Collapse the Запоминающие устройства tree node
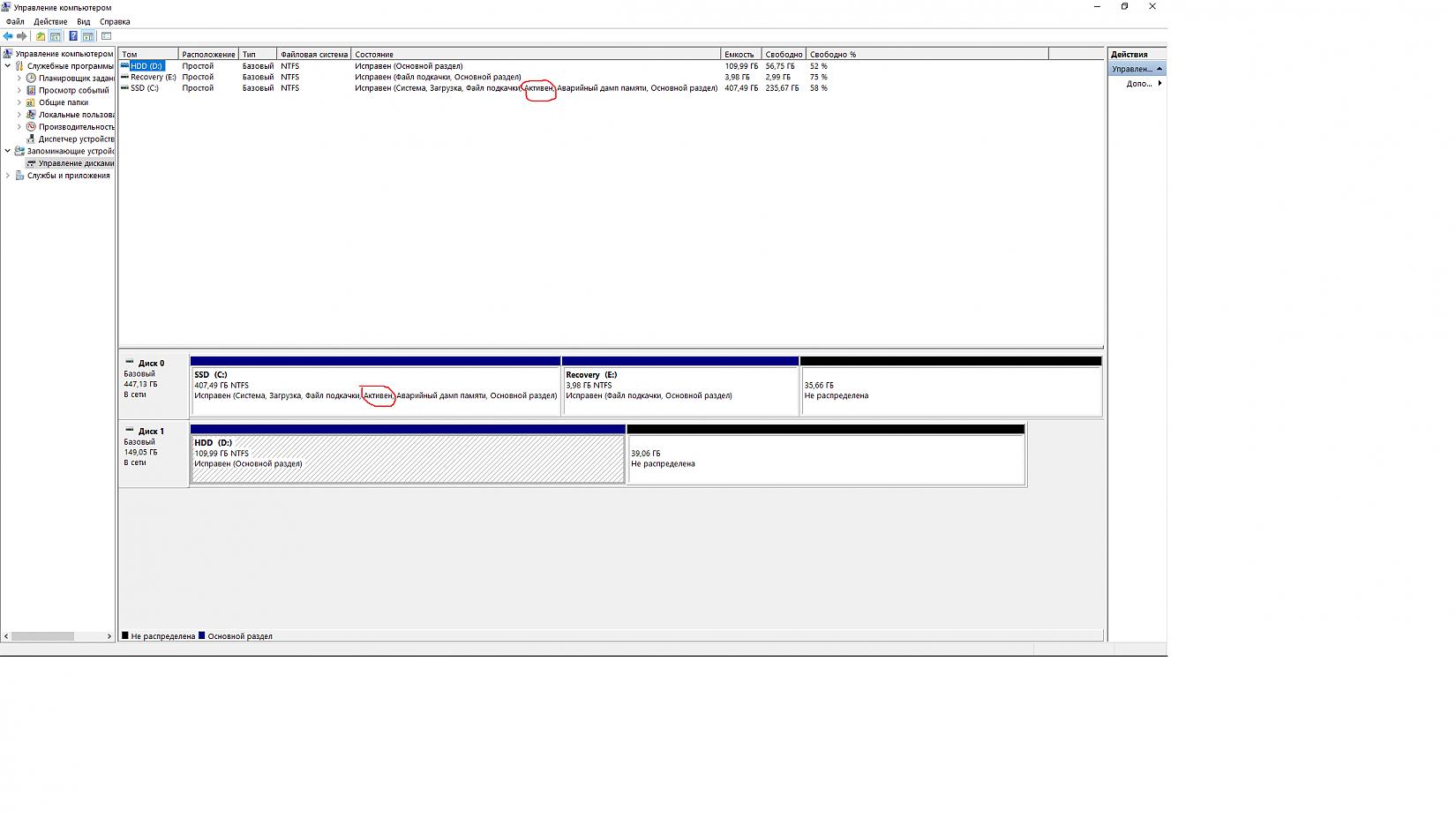The image size is (1456, 819). pyautogui.click(x=8, y=151)
